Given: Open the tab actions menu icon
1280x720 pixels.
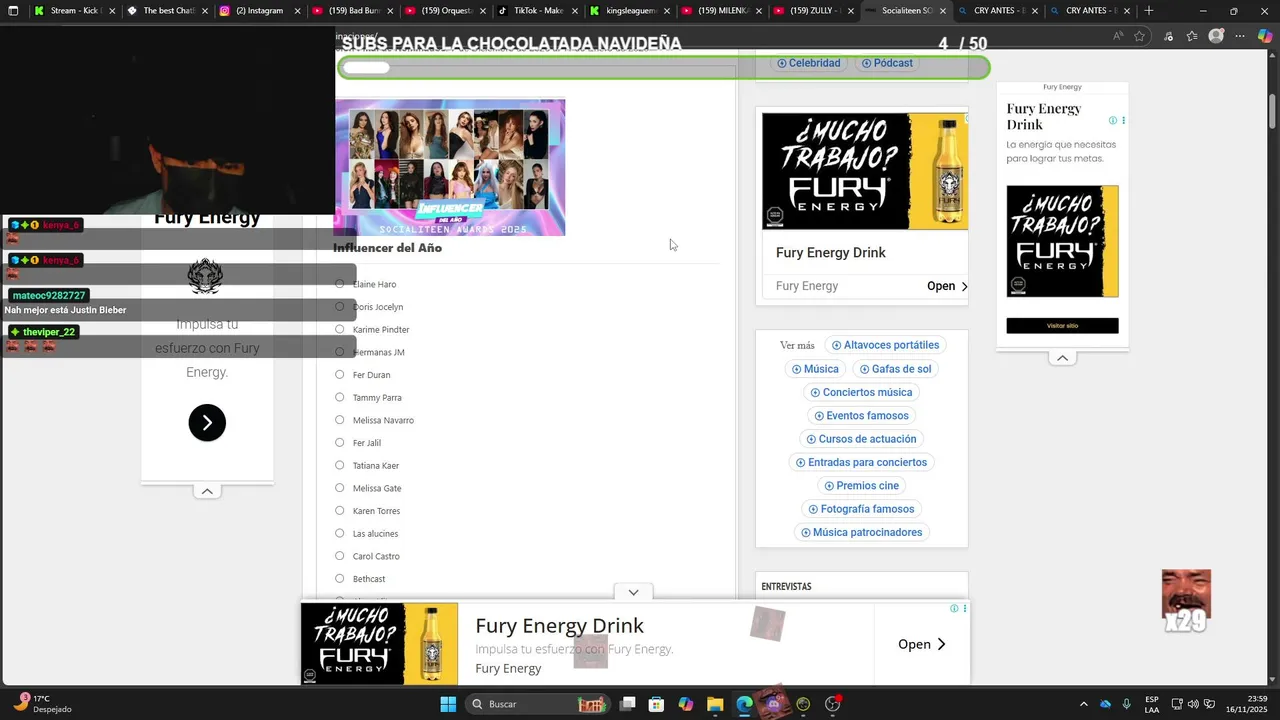Looking at the screenshot, I should pyautogui.click(x=13, y=10).
